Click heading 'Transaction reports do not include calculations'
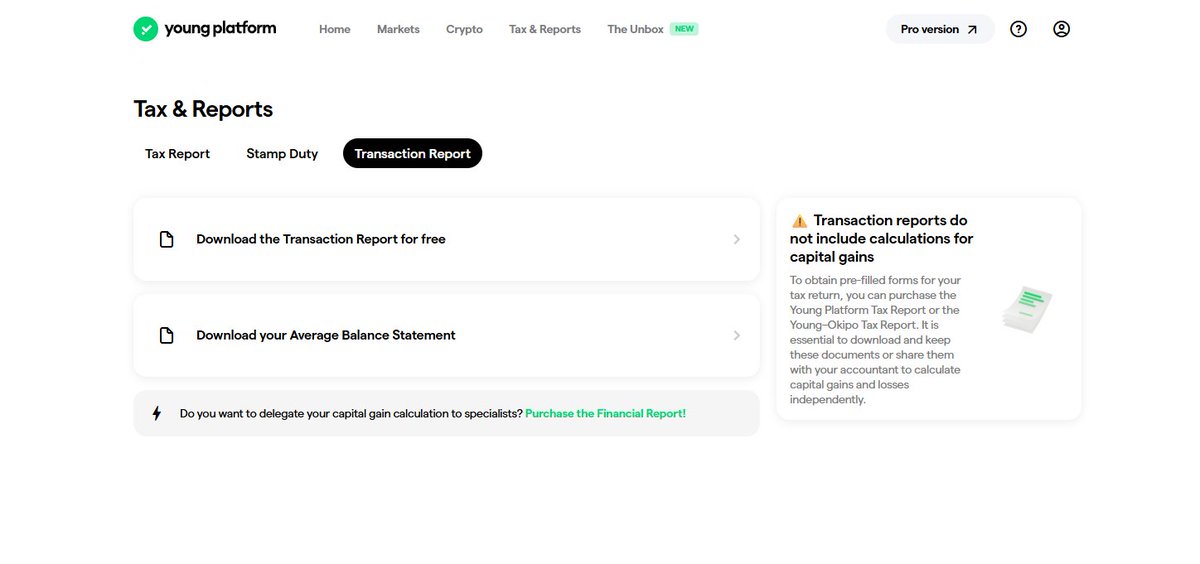 (x=881, y=239)
